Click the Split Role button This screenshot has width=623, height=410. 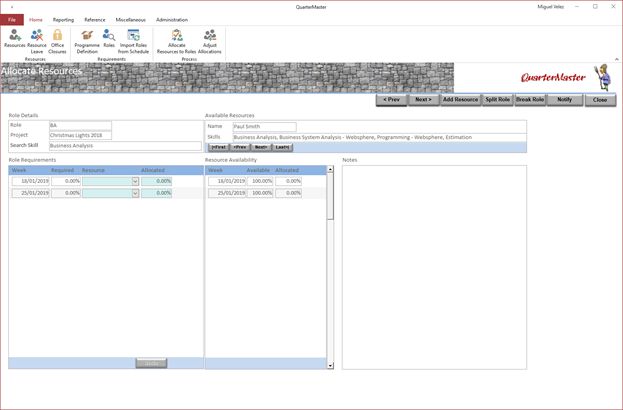[497, 100]
